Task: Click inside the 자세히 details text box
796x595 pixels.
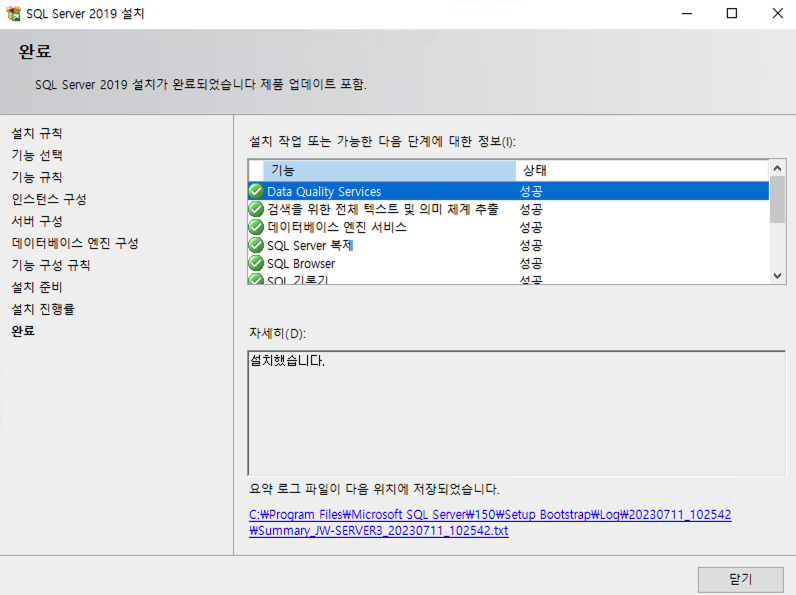Action: click(517, 413)
